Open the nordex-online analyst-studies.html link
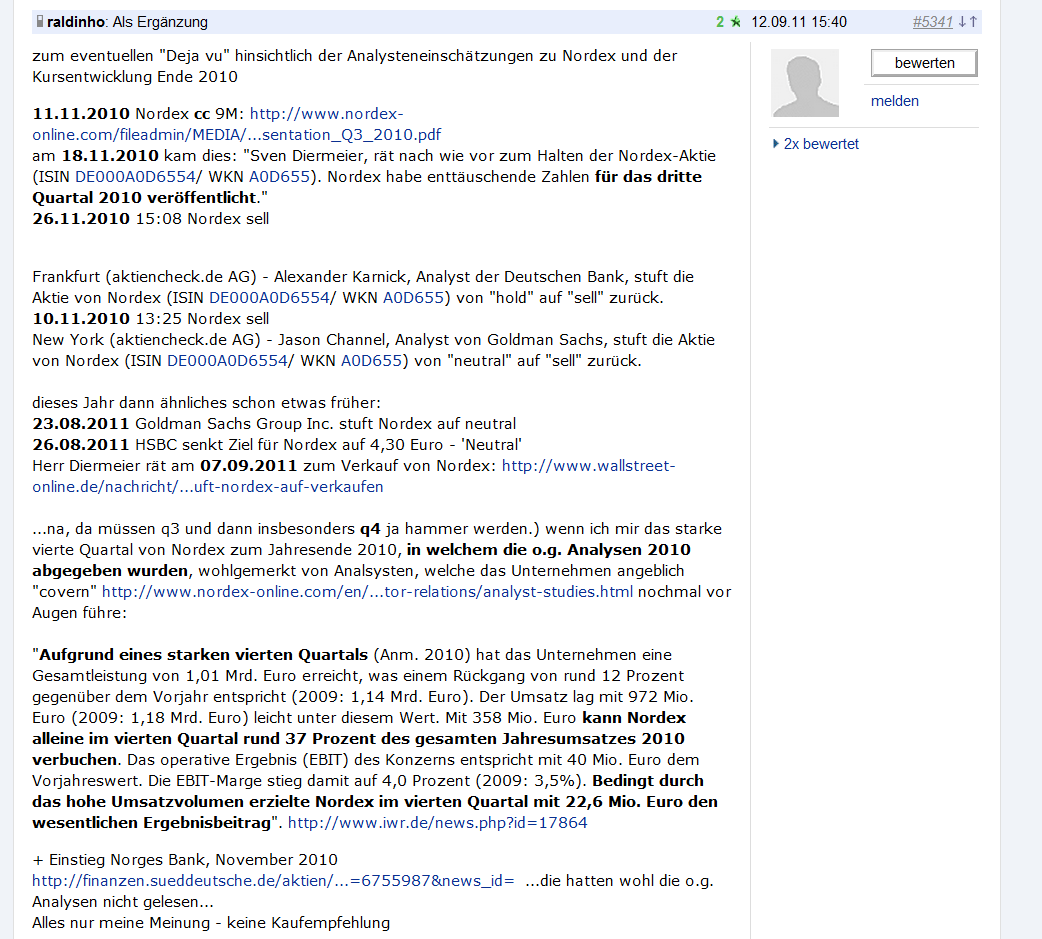This screenshot has width=1042, height=939. click(367, 592)
